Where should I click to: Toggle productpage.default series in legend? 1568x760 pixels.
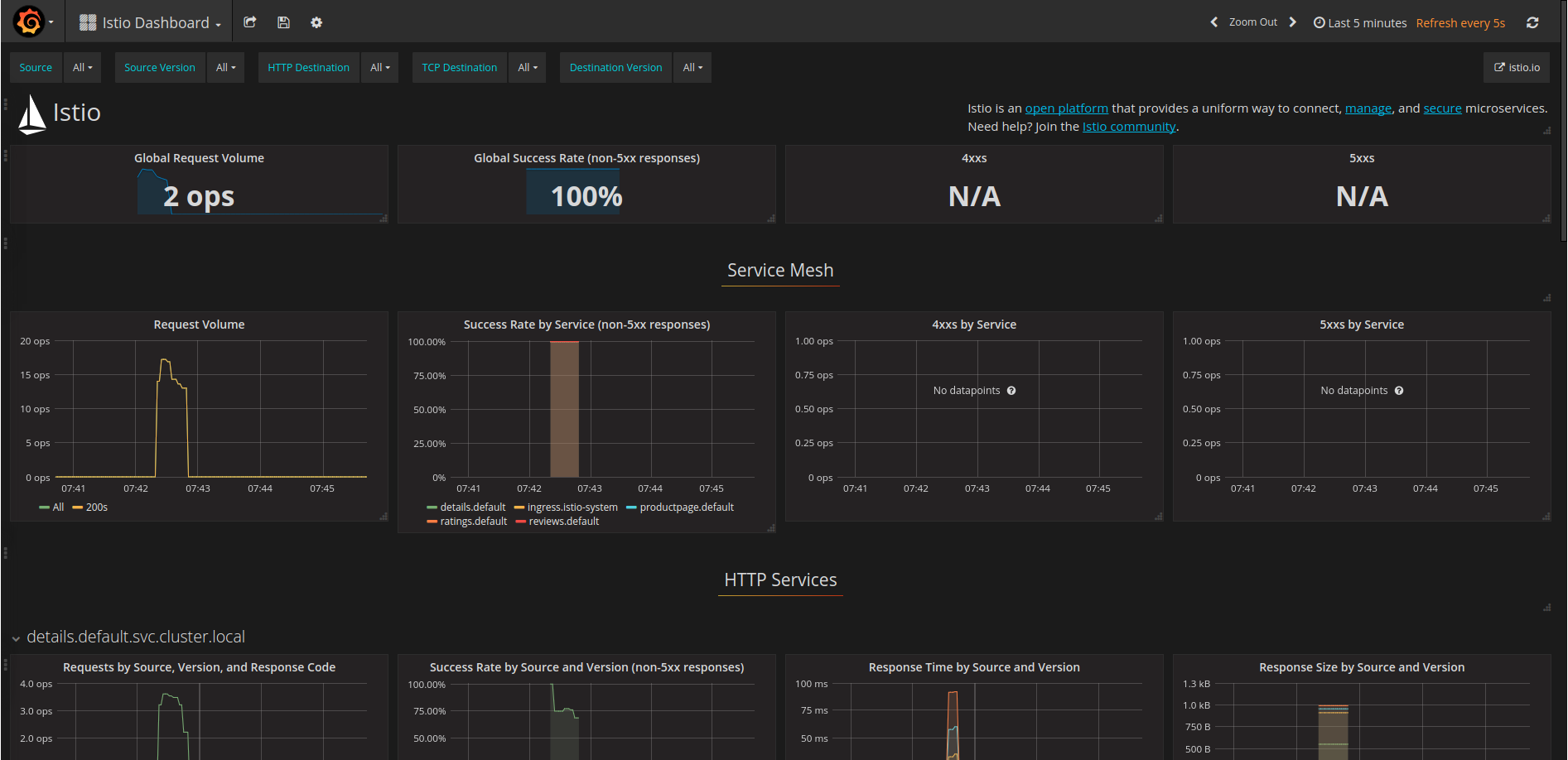tap(686, 507)
